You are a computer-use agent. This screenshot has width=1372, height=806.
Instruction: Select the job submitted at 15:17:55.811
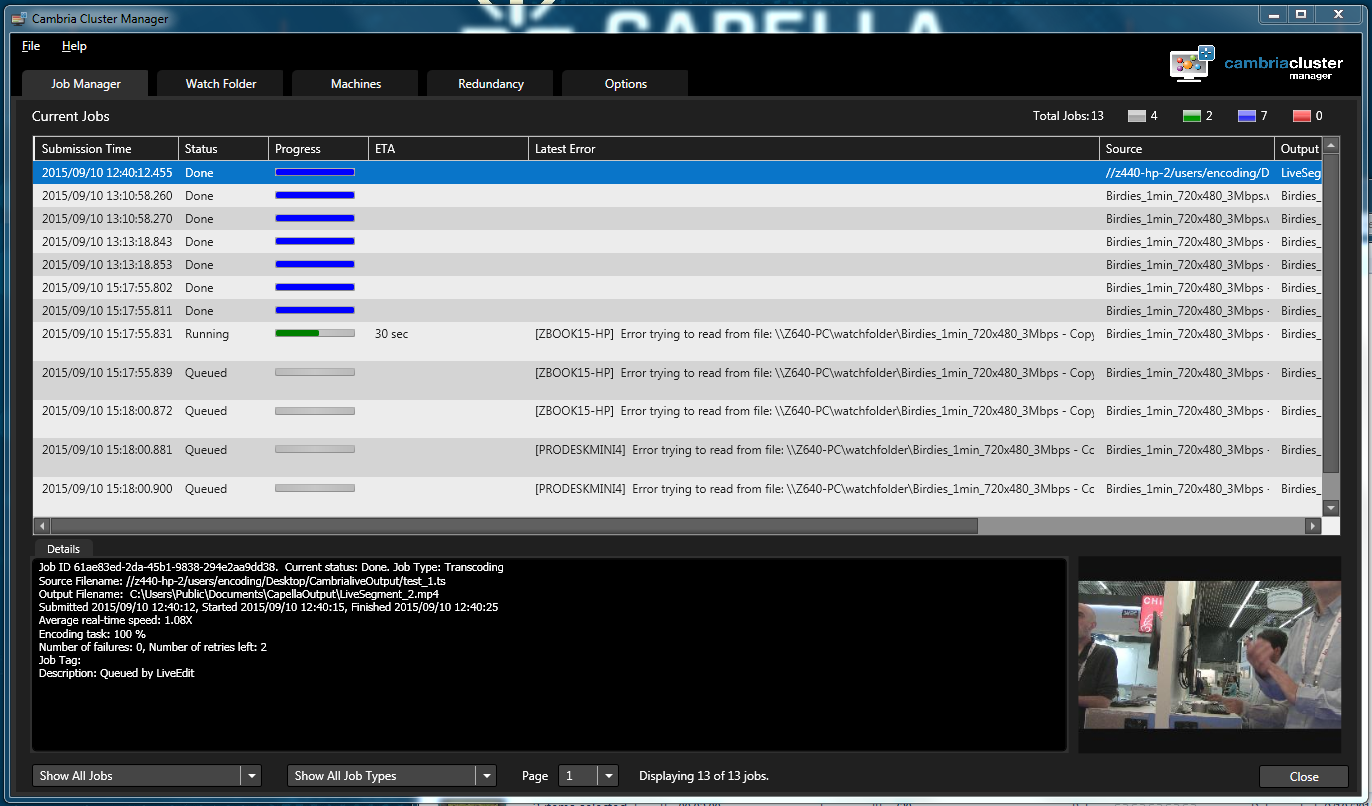tap(678, 311)
